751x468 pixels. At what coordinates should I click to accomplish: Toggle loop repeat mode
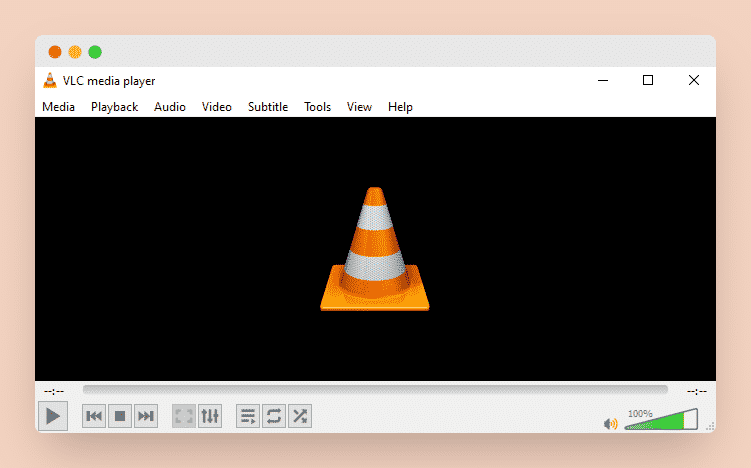click(274, 416)
